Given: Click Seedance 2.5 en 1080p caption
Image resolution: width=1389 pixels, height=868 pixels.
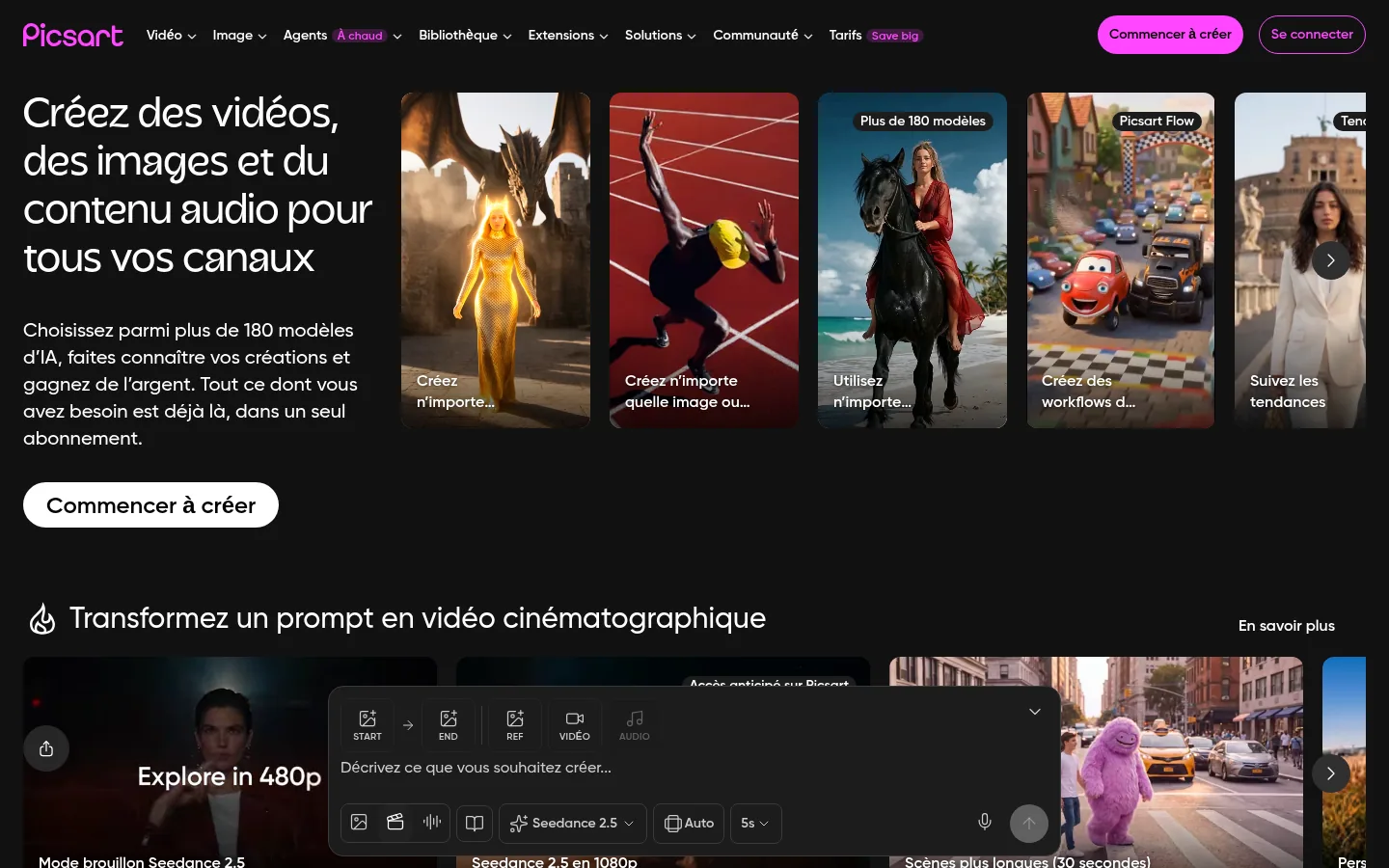Looking at the screenshot, I should click(555, 861).
